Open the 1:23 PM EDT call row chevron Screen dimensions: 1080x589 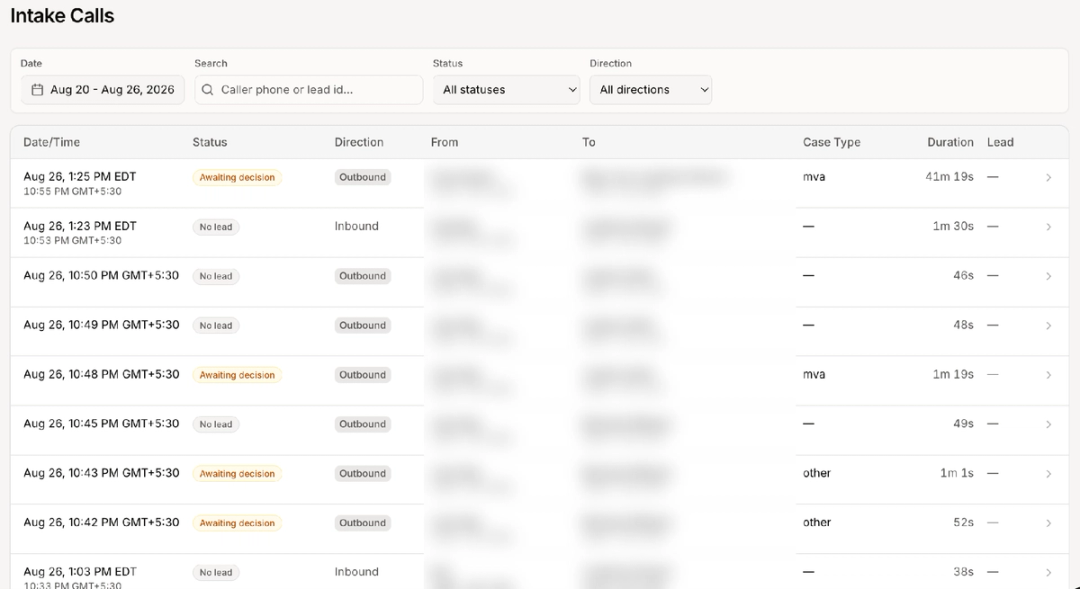pos(1048,227)
